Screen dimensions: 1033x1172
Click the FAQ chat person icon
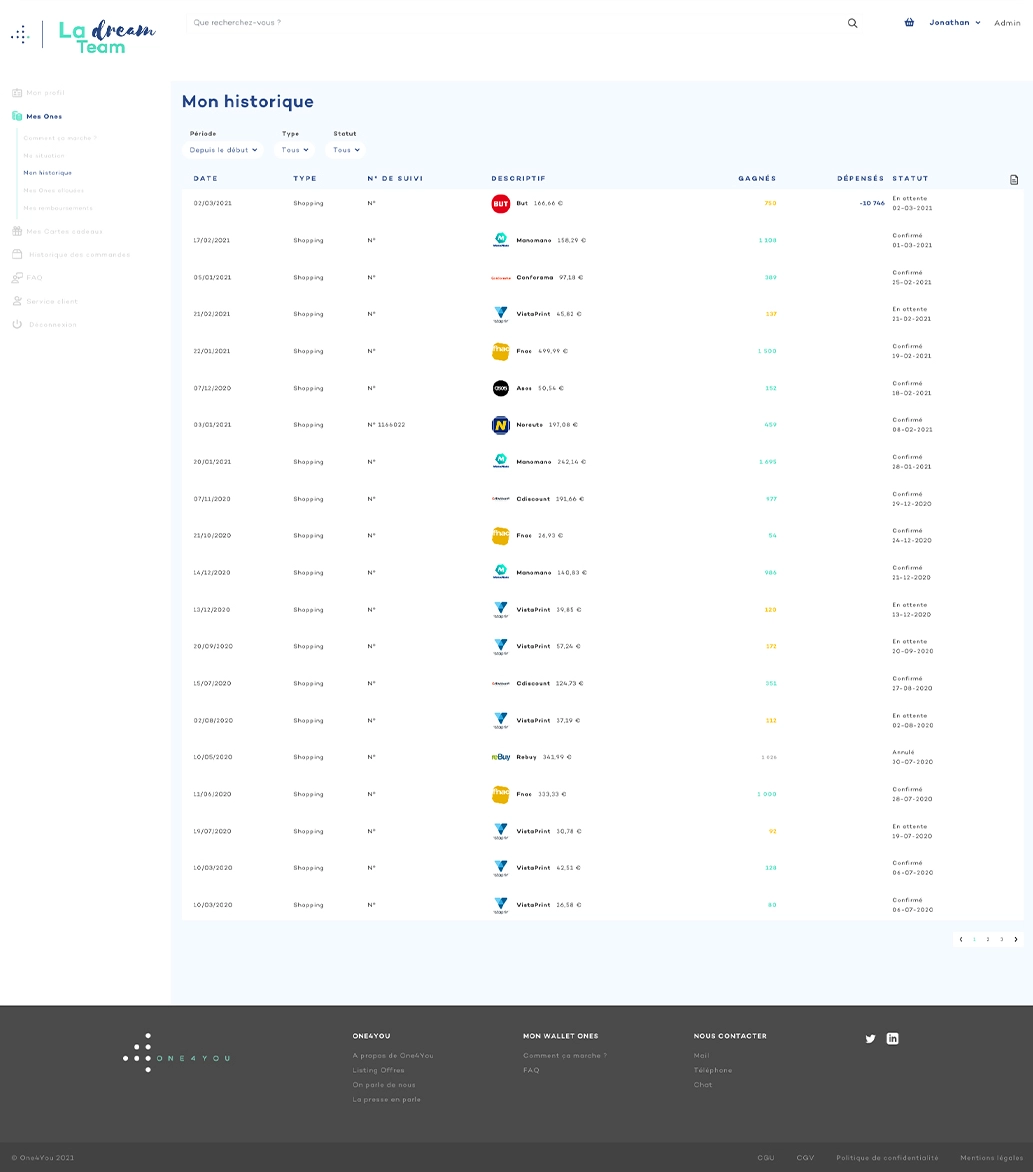(x=16, y=277)
